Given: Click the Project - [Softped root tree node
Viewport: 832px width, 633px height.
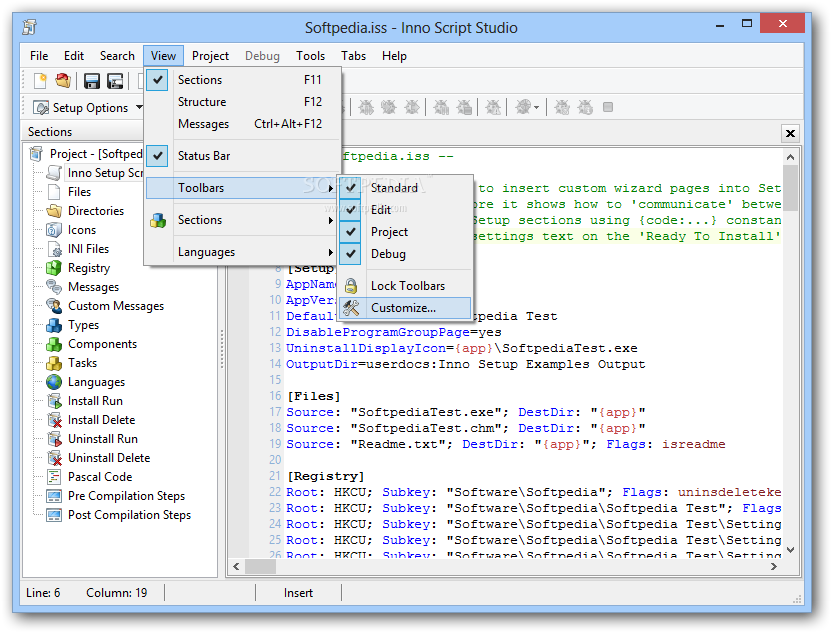Looking at the screenshot, I should (x=96, y=154).
